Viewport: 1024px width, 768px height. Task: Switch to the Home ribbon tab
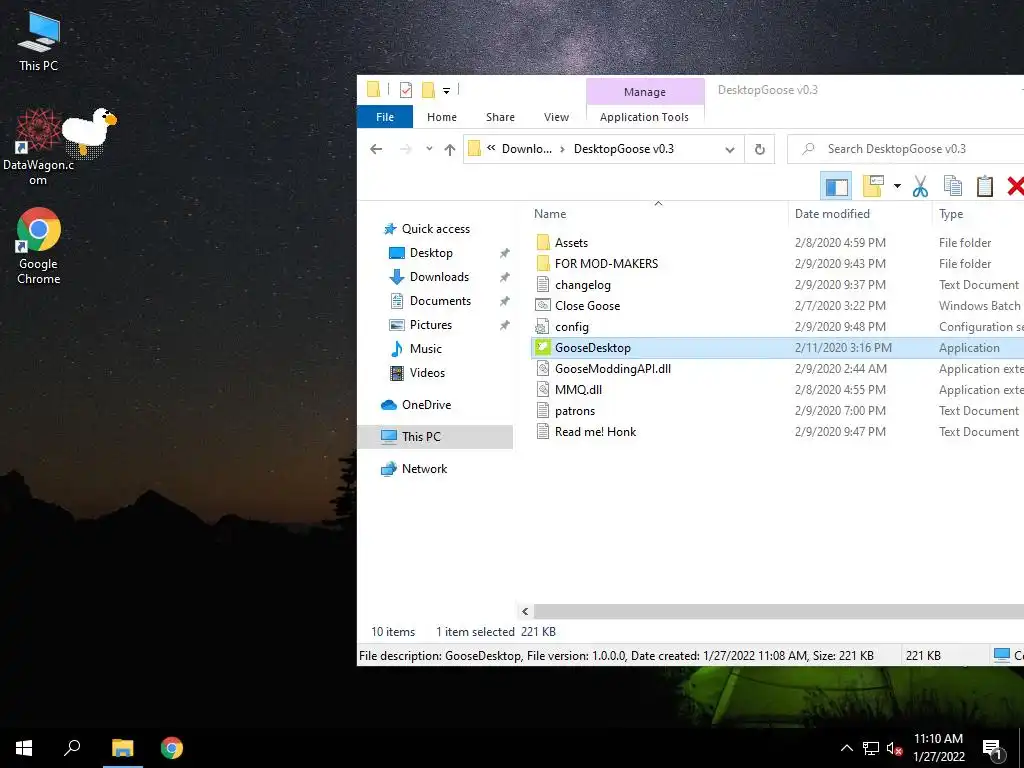(441, 117)
